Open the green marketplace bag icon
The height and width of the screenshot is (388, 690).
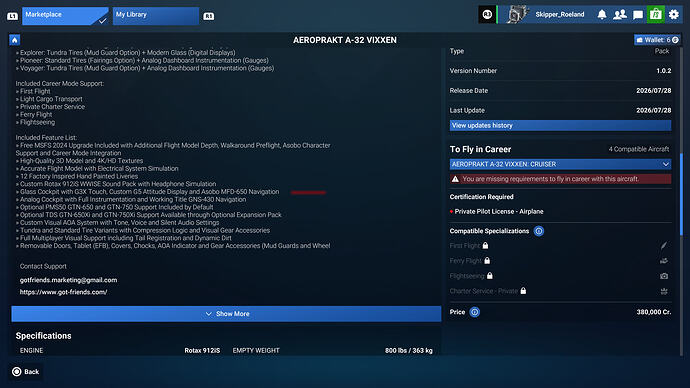pos(656,15)
